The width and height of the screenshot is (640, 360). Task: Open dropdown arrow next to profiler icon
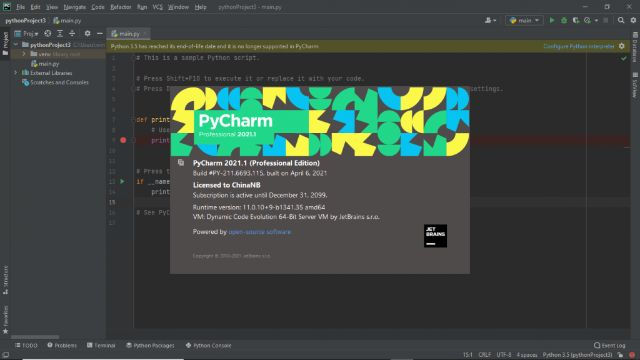(x=596, y=20)
